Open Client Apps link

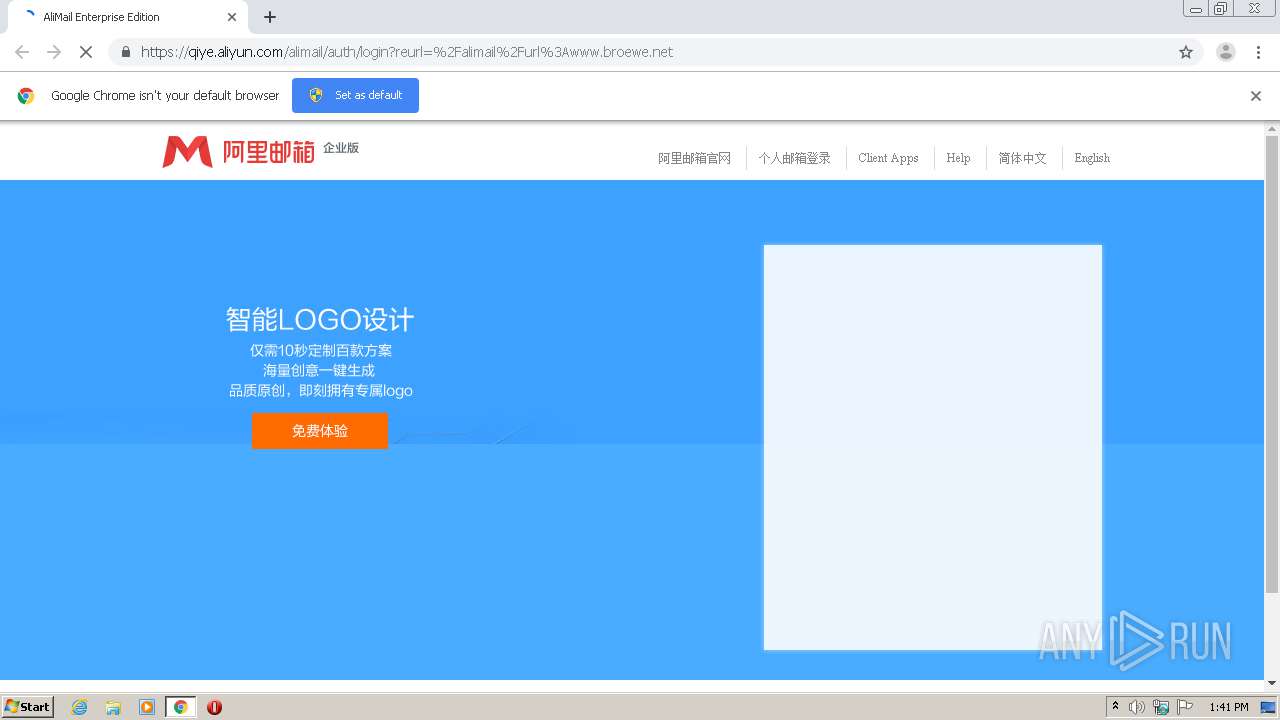tap(888, 158)
